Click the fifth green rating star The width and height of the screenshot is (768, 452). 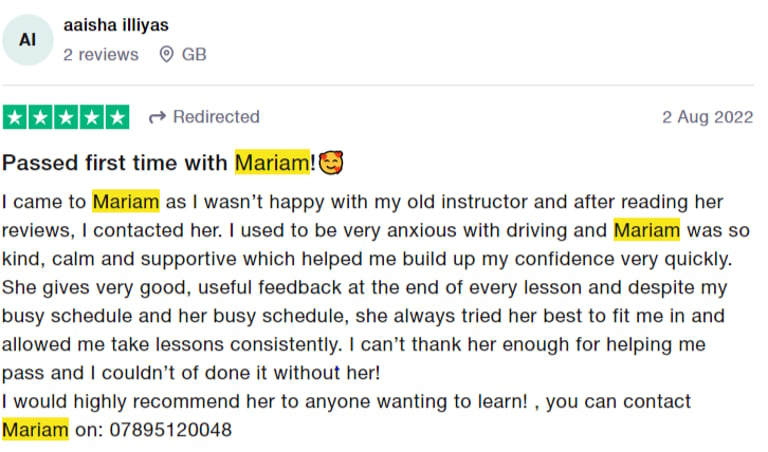click(117, 117)
